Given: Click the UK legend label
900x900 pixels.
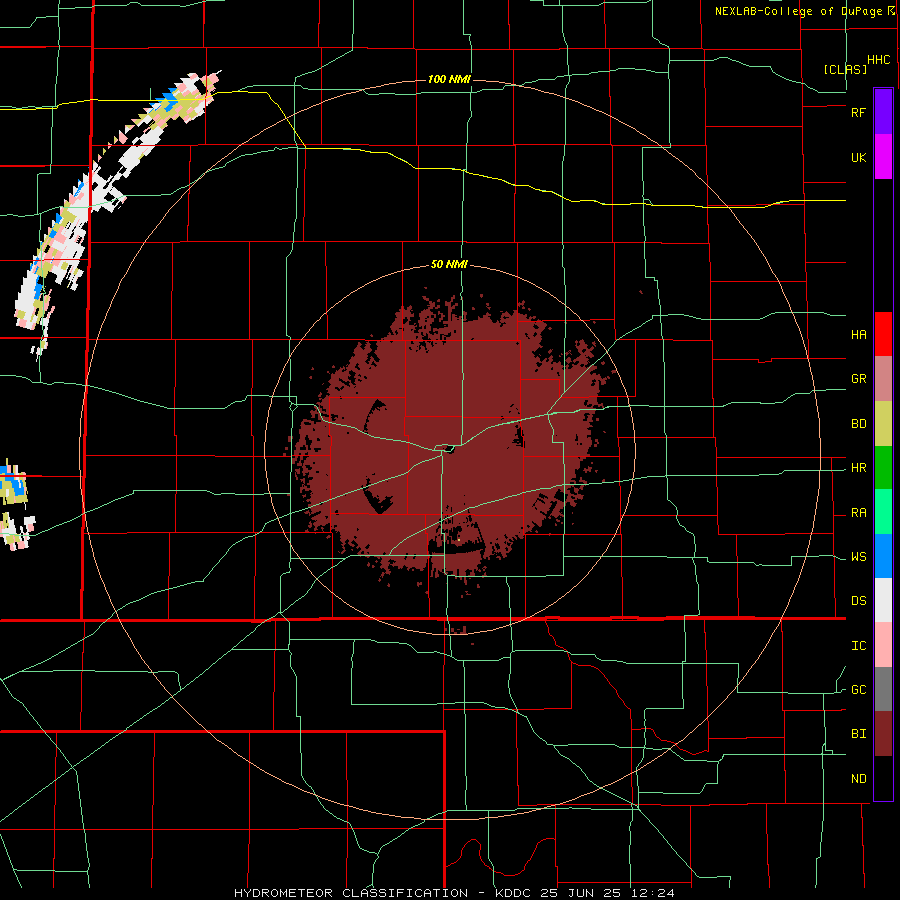Looking at the screenshot, I should click(x=858, y=157).
